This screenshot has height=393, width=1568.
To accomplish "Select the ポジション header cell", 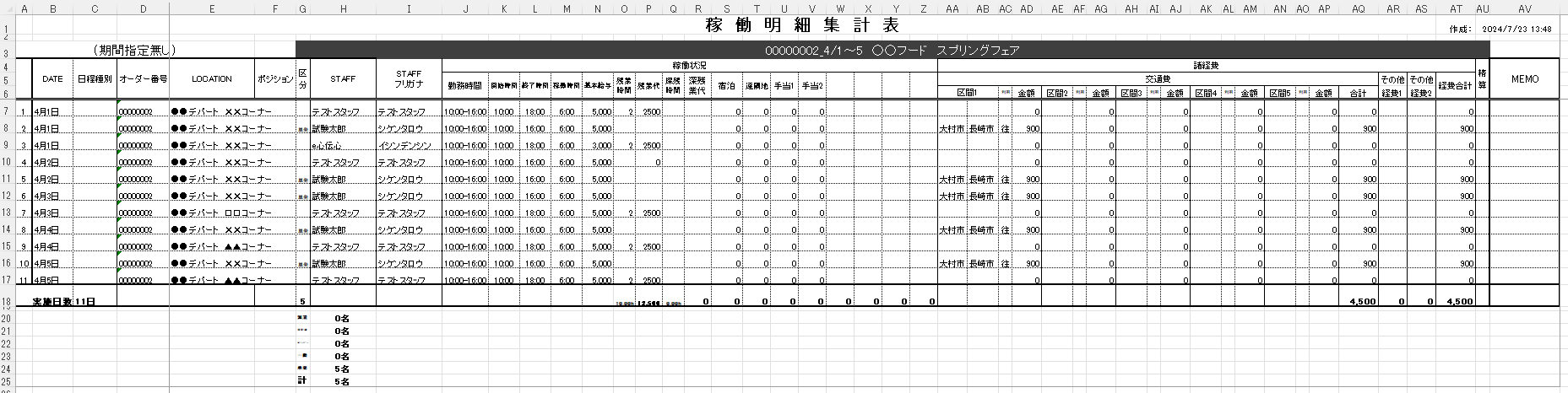I will (275, 79).
